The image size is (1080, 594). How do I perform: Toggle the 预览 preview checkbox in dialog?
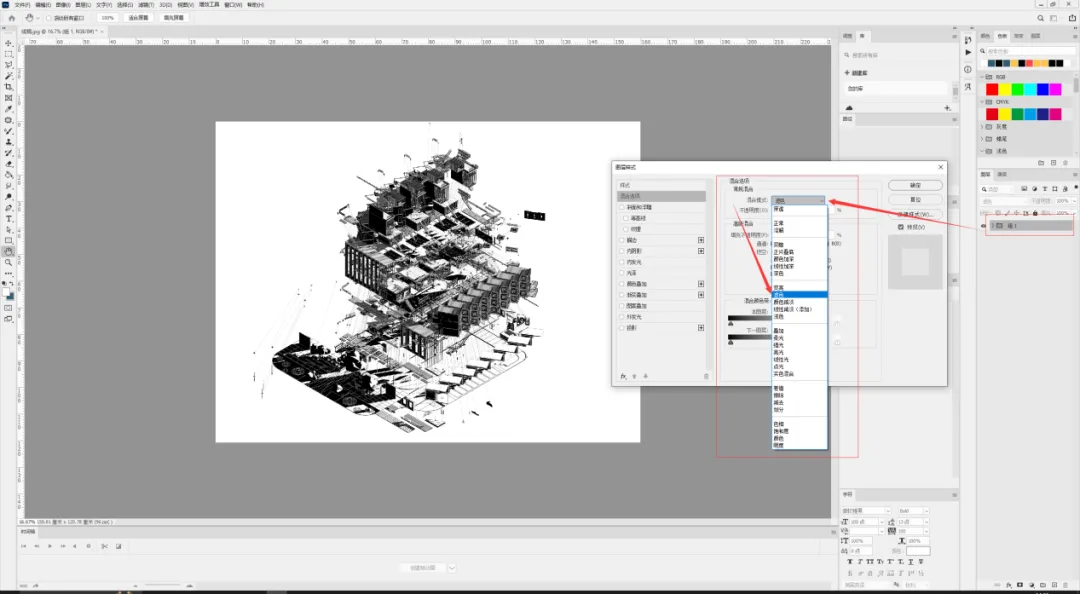tap(901, 227)
